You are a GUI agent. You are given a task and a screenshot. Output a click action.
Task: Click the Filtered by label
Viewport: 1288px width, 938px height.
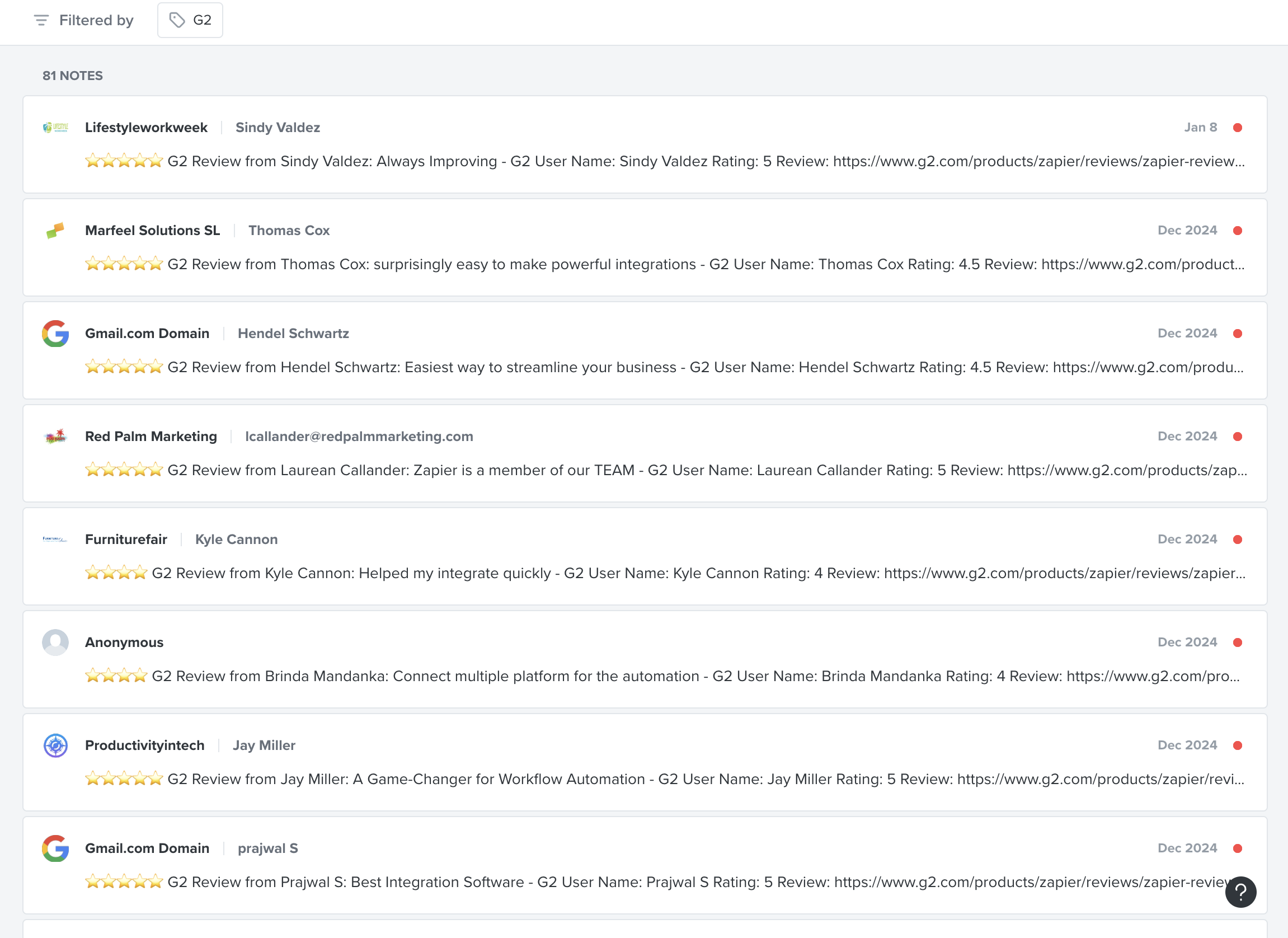pyautogui.click(x=96, y=21)
